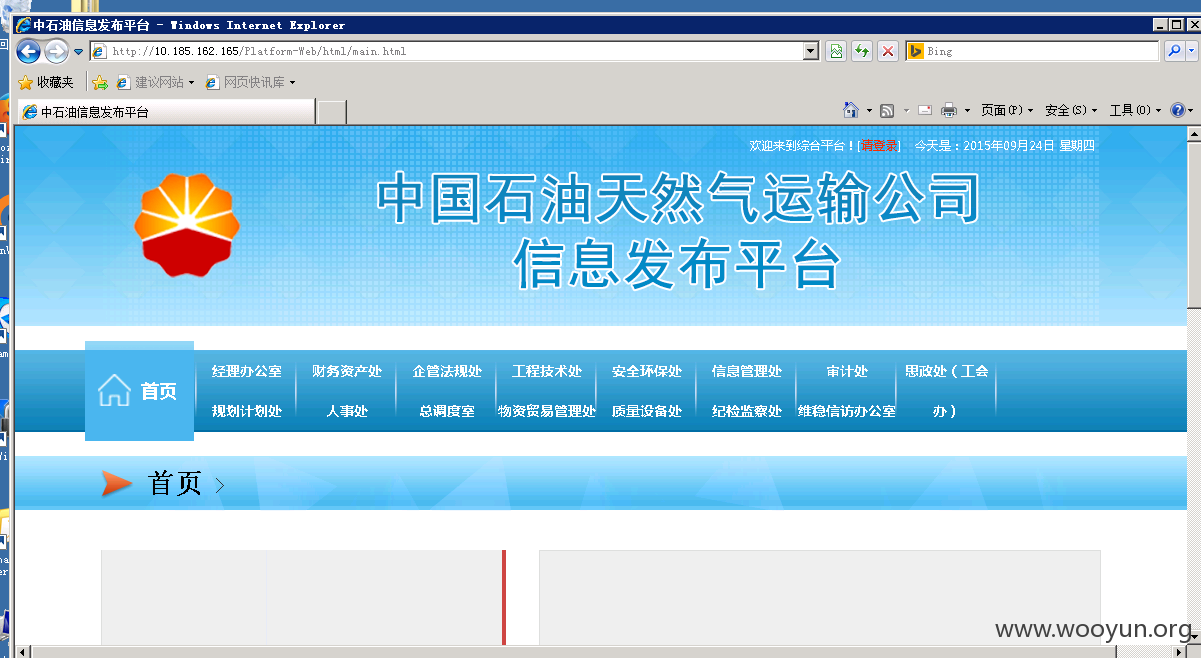
Task: Open the 安全环保处 department link
Action: coord(647,371)
